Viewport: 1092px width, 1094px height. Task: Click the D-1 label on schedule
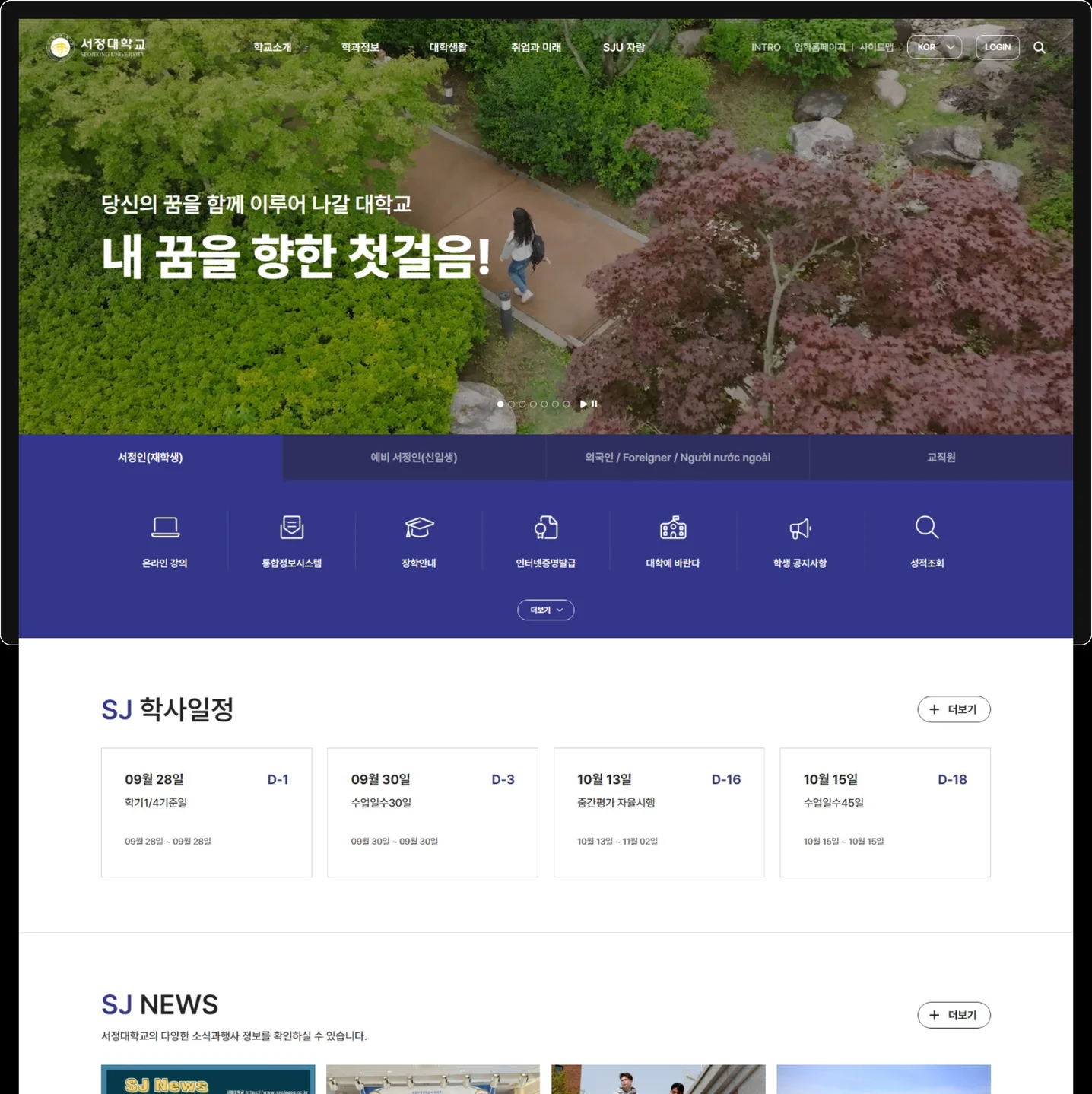(278, 779)
